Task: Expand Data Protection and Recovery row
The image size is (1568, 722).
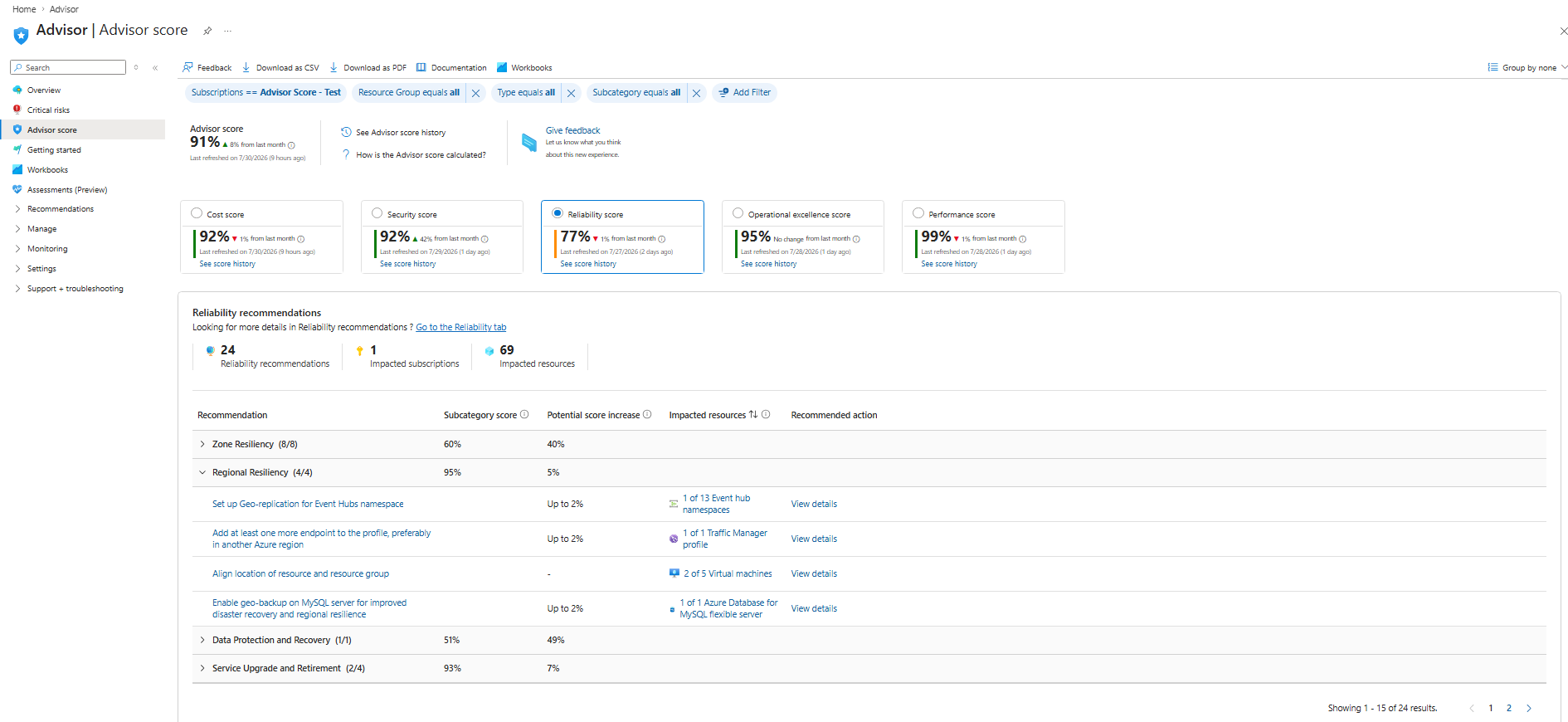Action: 202,641
